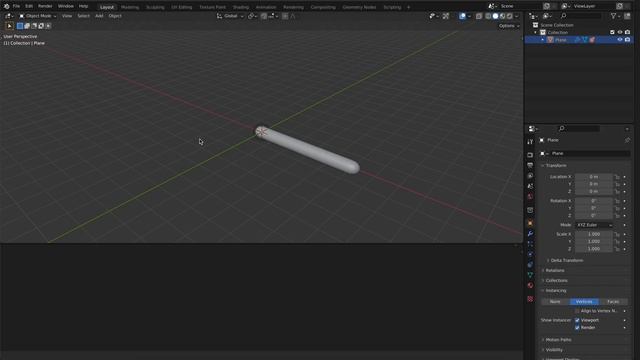Open the Help menu
This screenshot has height=360, width=640.
coord(83,6)
